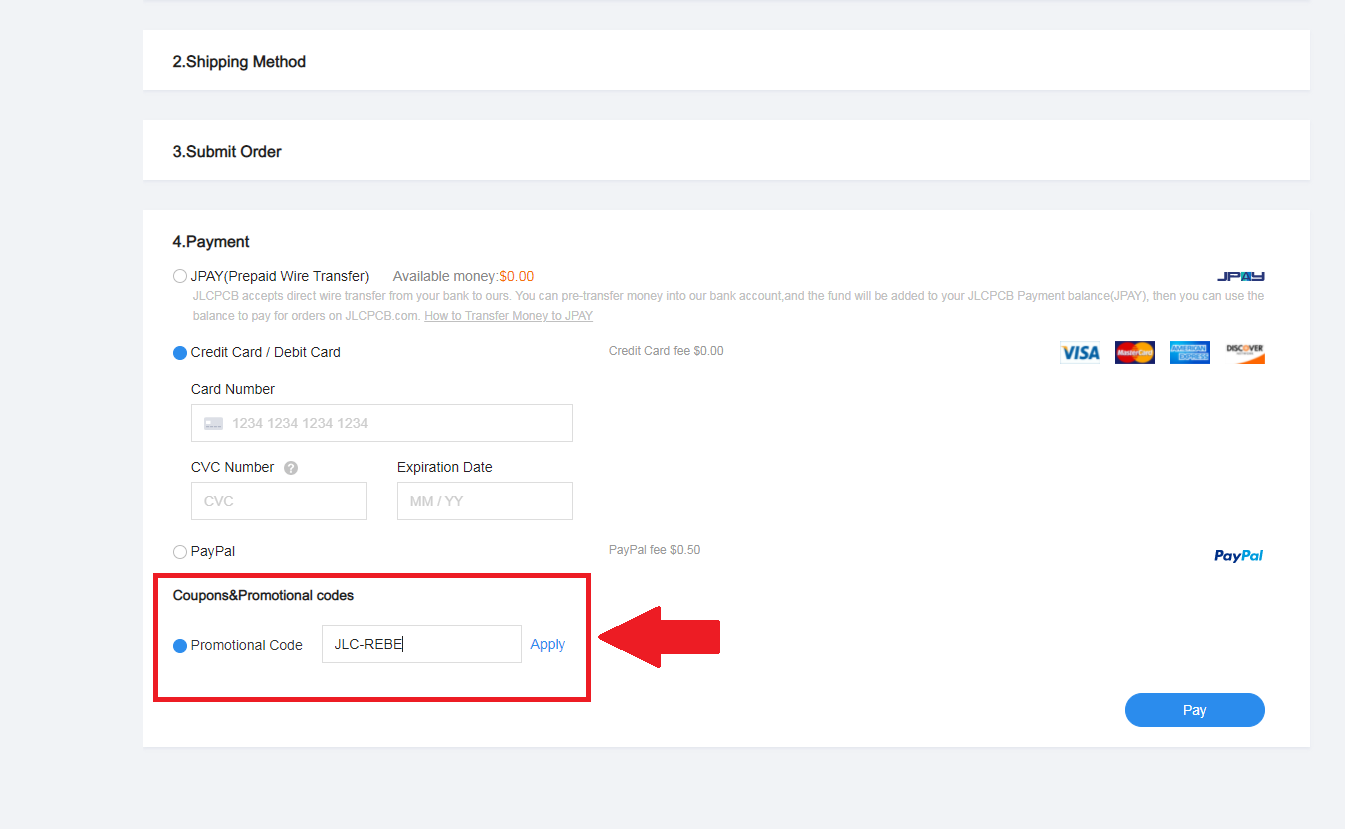1345x829 pixels.
Task: Focus the Card Number input field
Action: 395,423
